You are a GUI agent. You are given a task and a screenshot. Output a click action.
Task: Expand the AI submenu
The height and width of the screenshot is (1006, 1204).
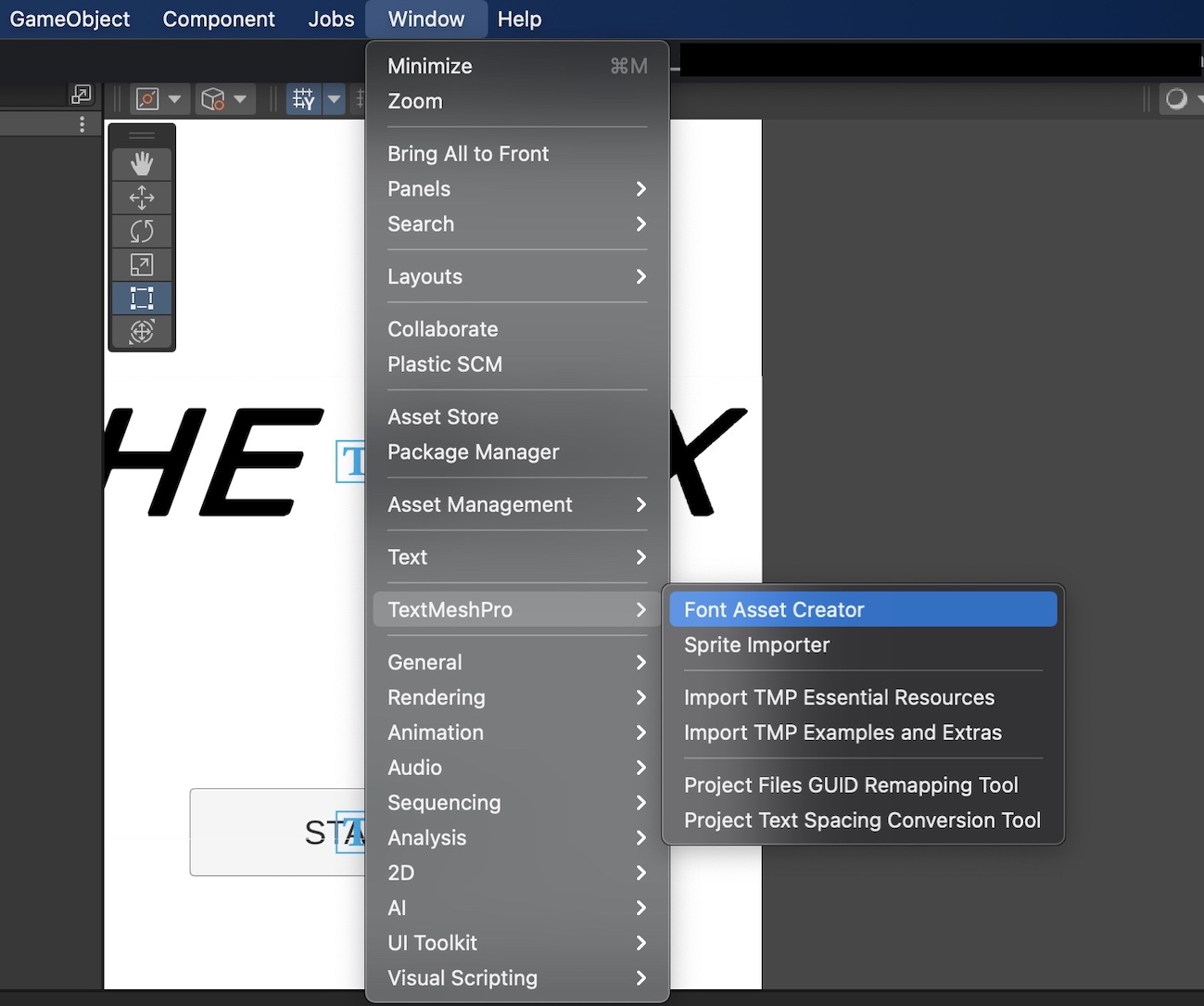517,909
